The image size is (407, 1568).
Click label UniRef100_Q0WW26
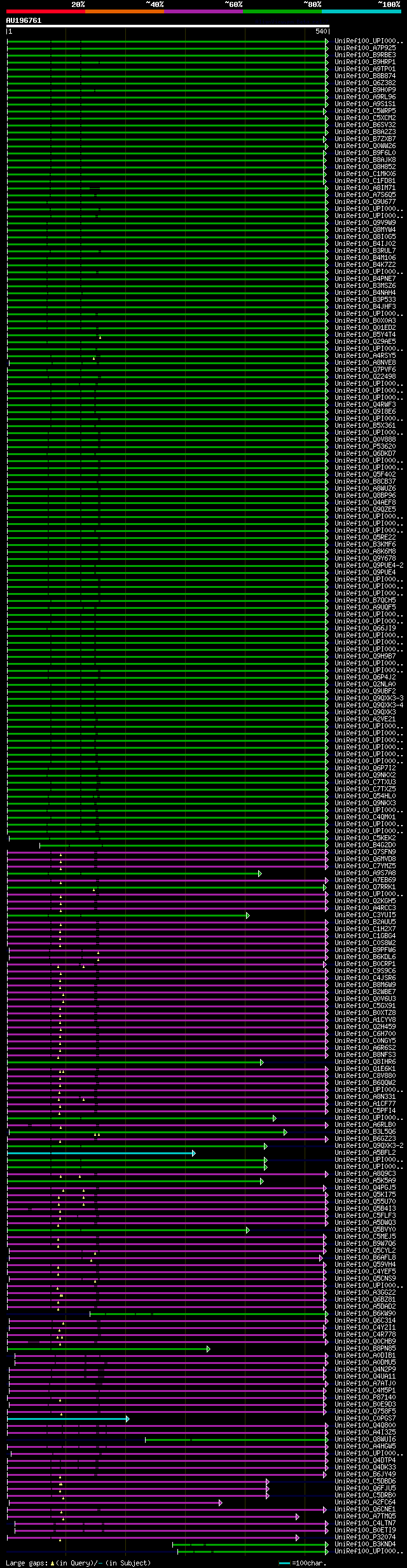(x=365, y=146)
